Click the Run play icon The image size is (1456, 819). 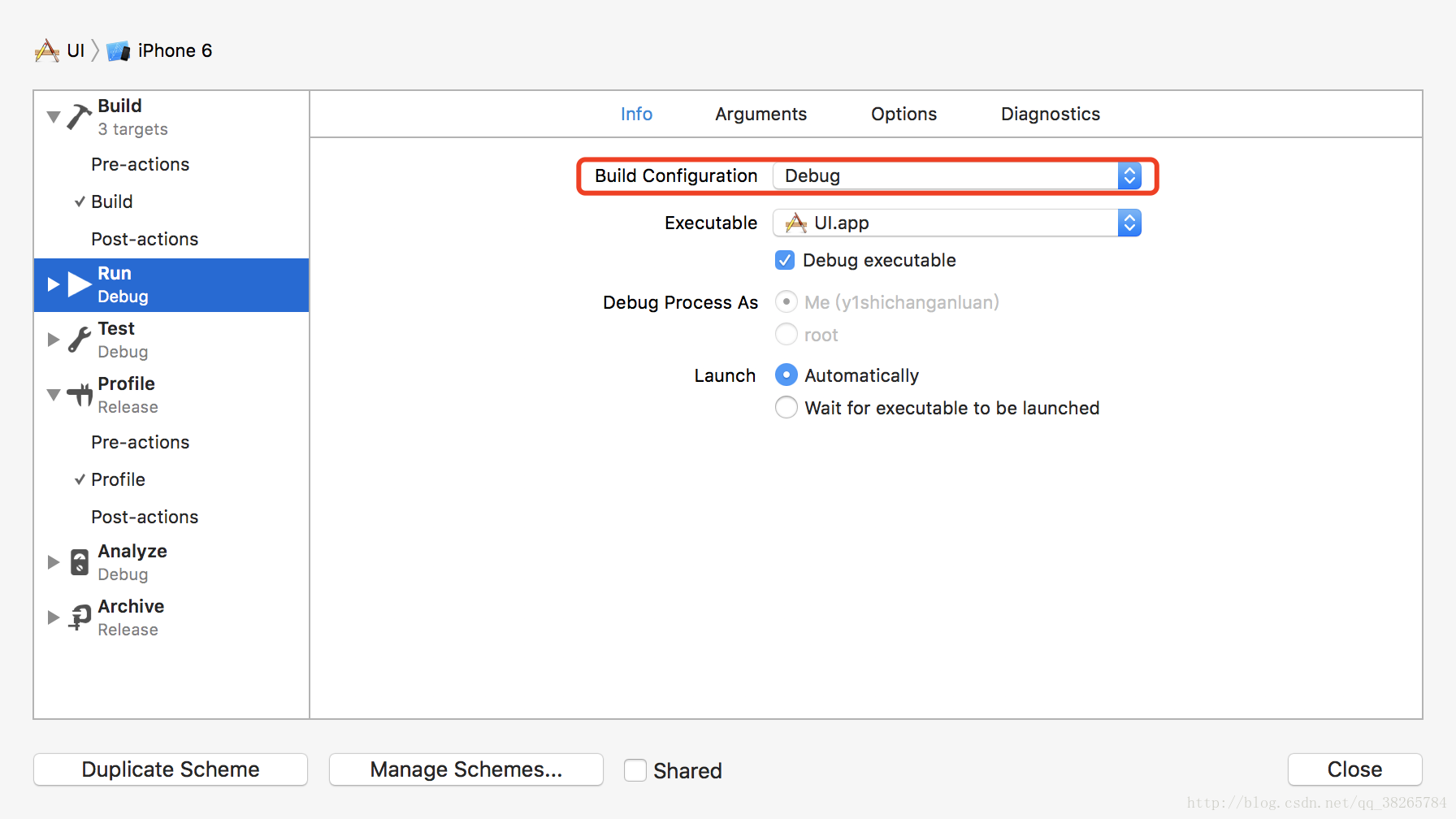pyautogui.click(x=80, y=284)
